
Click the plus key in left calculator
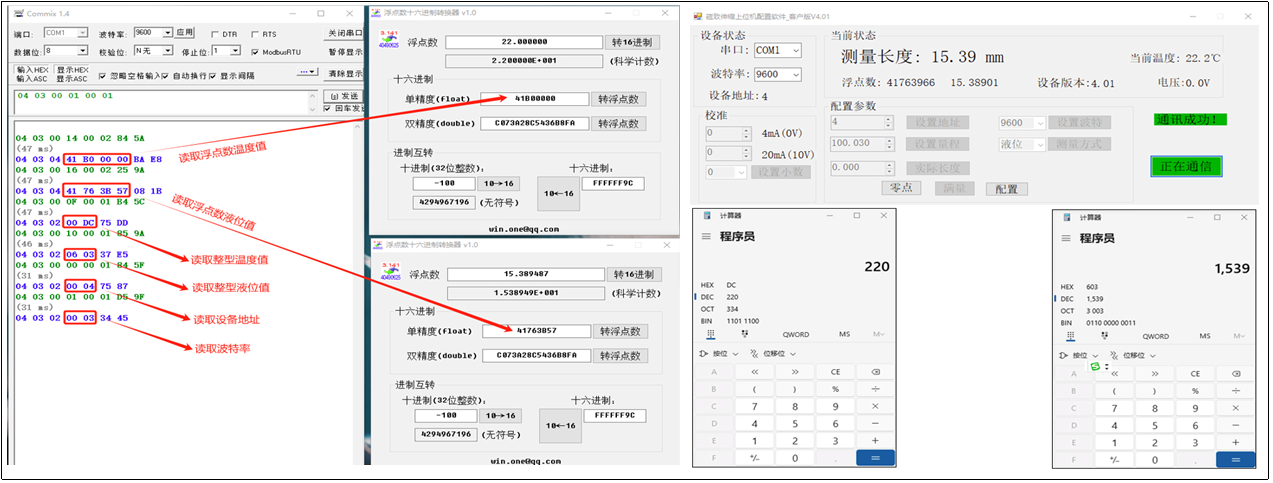tap(875, 441)
